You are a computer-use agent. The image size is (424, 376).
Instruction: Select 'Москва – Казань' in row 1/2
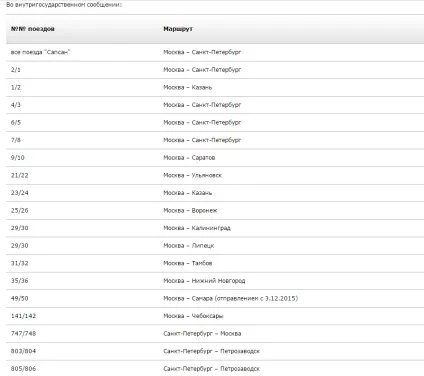click(188, 88)
